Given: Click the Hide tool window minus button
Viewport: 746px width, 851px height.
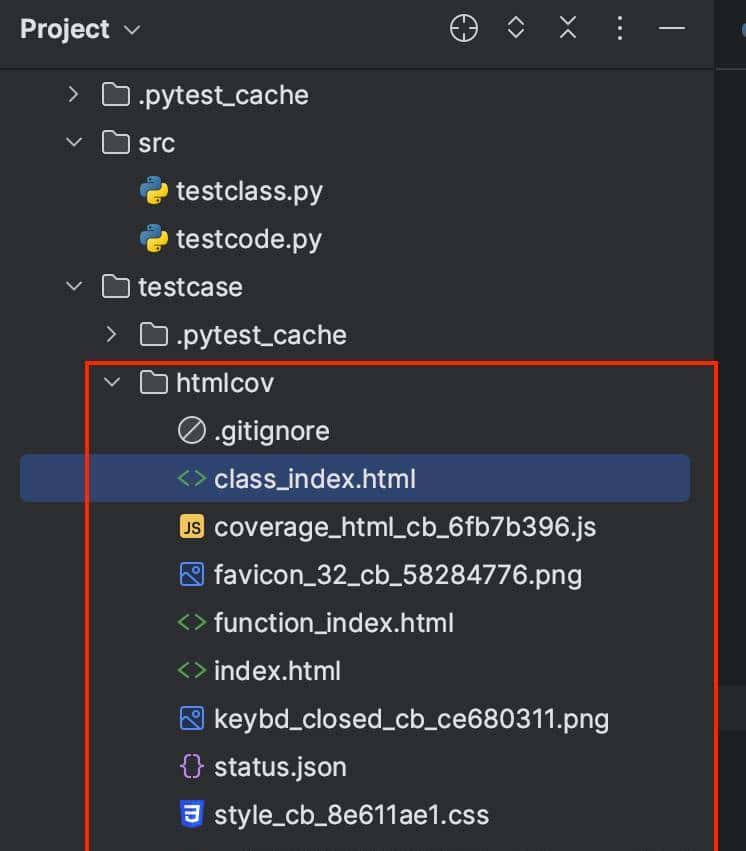Looking at the screenshot, I should click(672, 28).
